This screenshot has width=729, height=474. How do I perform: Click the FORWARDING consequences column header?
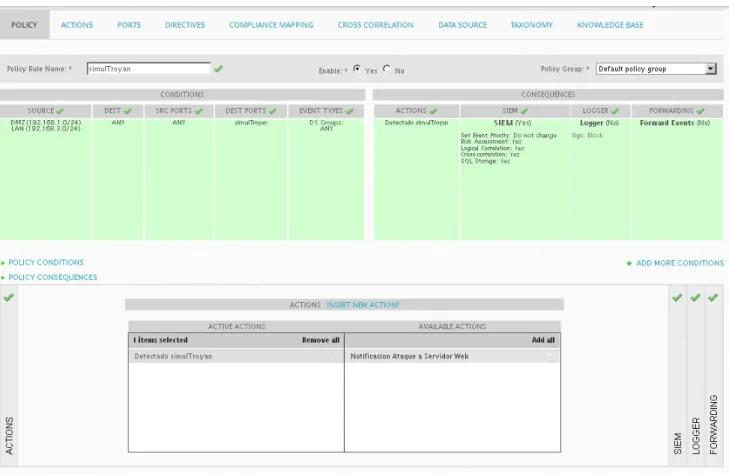pyautogui.click(x=677, y=111)
